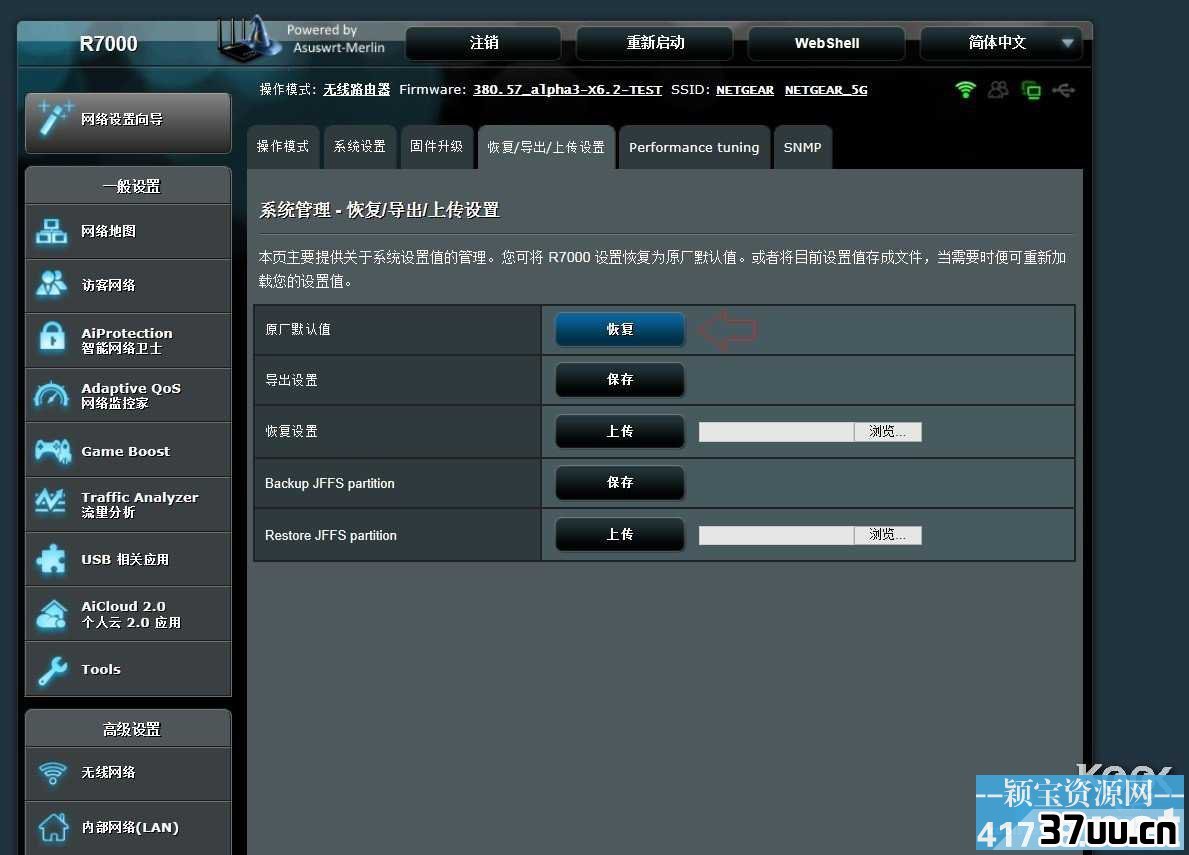
Task: Click the NETGEAR SSID link
Action: pos(745,89)
